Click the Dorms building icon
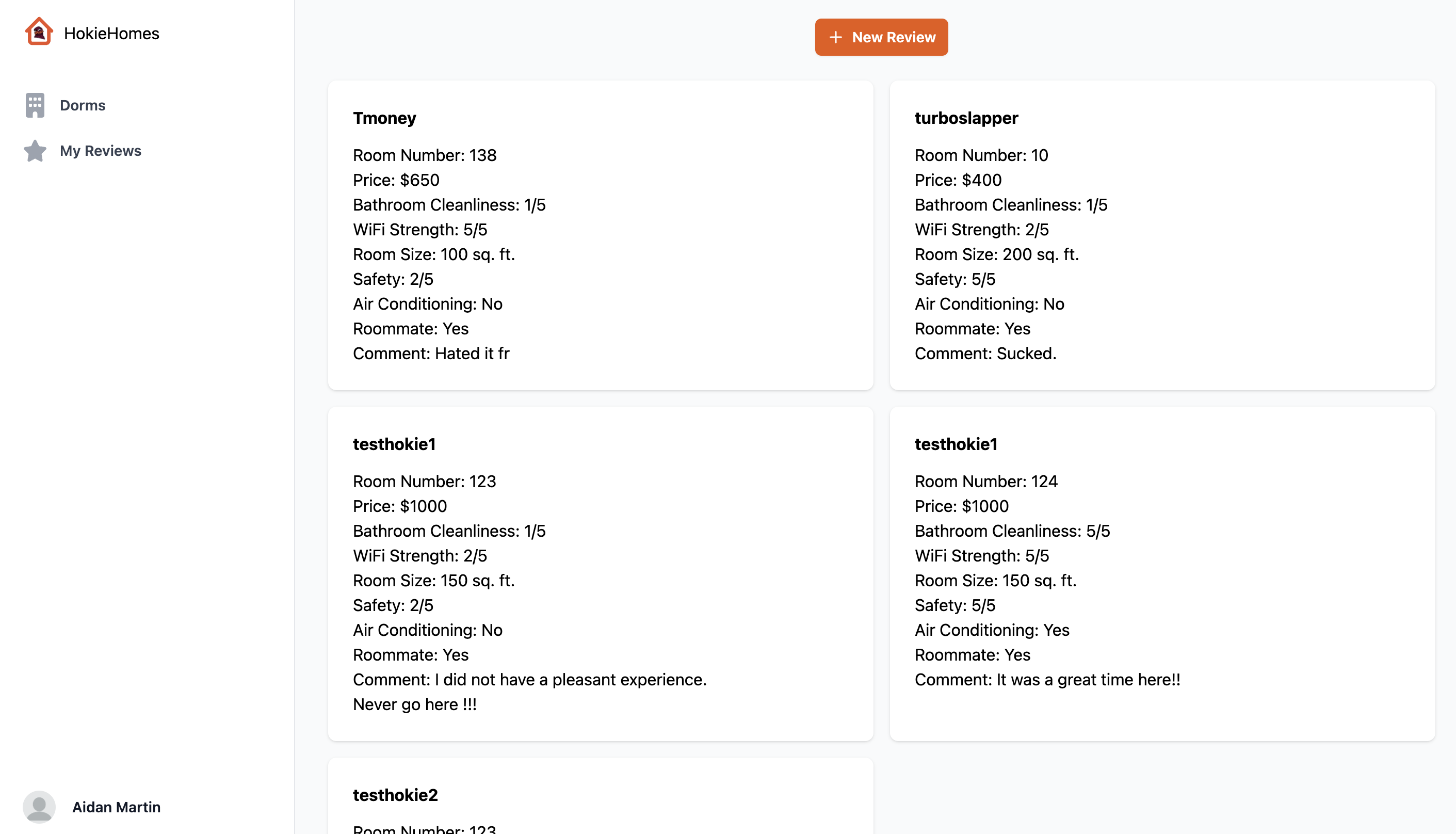This screenshot has width=1456, height=834. (x=35, y=105)
